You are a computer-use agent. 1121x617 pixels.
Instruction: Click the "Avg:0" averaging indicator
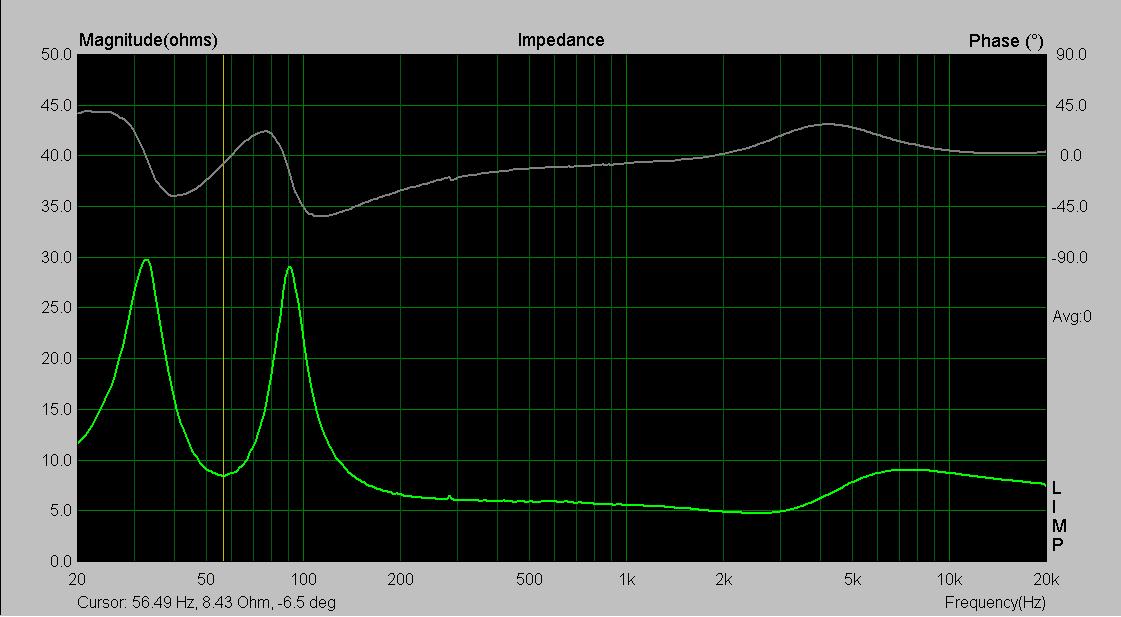point(1072,316)
